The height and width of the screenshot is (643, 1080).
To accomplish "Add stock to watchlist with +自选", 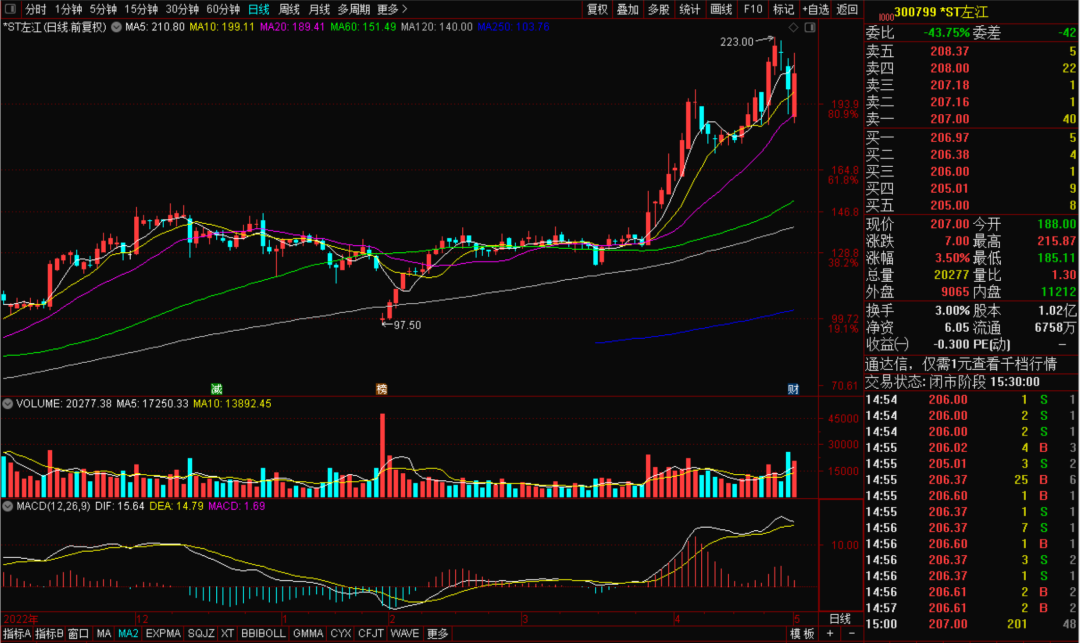I will click(x=815, y=9).
